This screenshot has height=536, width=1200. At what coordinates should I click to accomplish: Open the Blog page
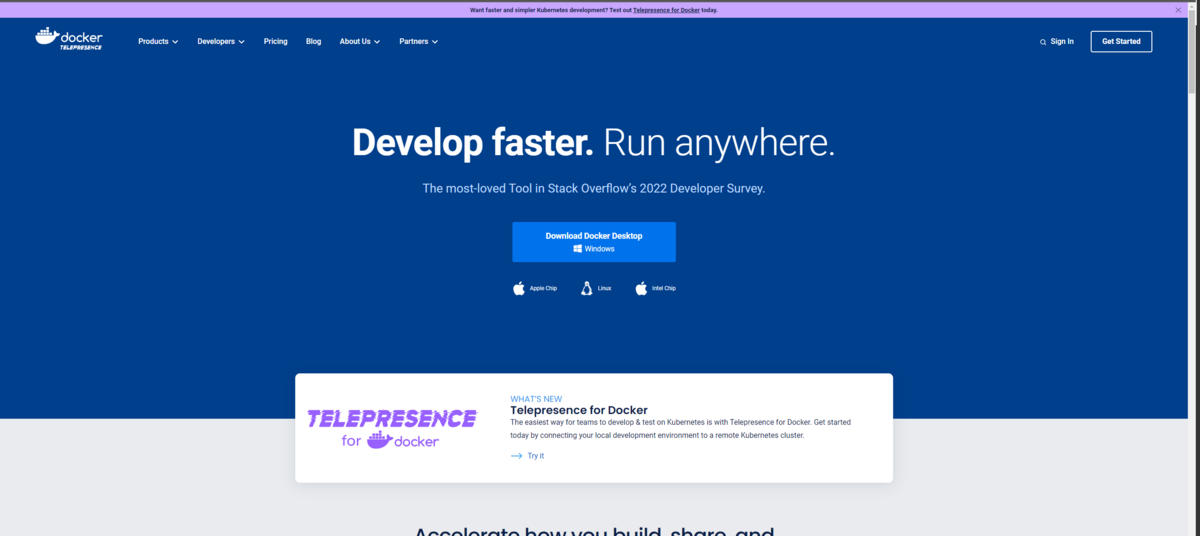click(314, 42)
